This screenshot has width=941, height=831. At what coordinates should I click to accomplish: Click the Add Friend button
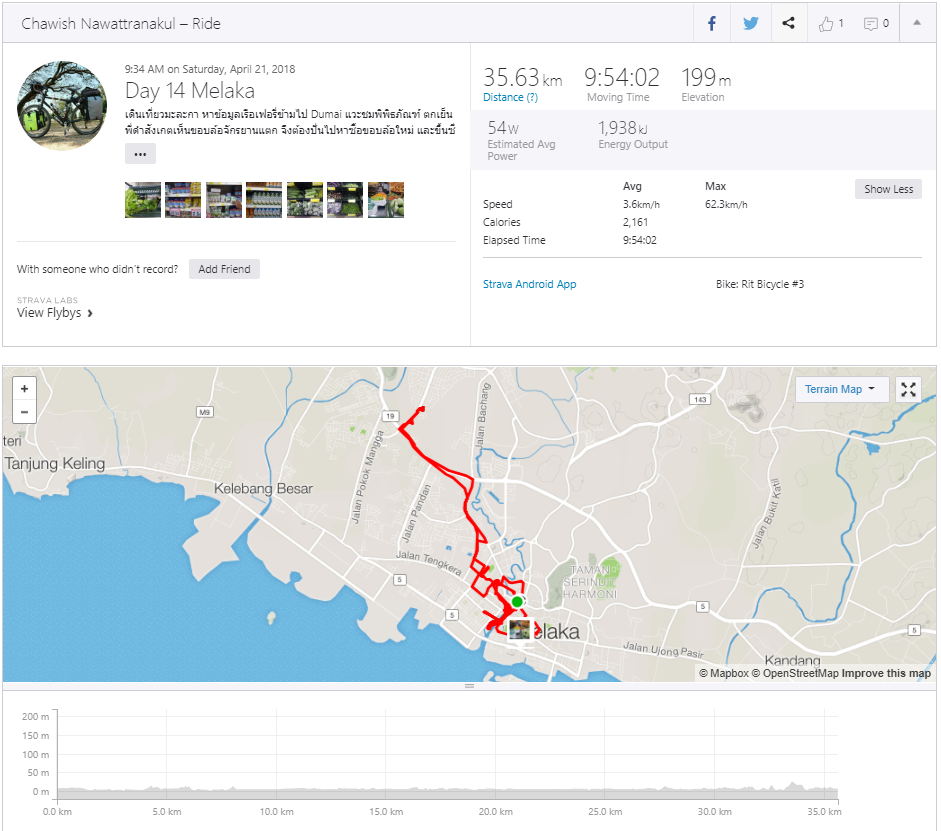tap(224, 269)
